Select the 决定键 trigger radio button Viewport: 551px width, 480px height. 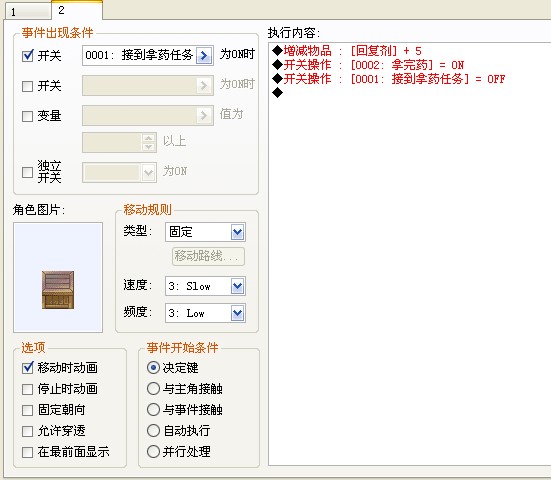[153, 368]
